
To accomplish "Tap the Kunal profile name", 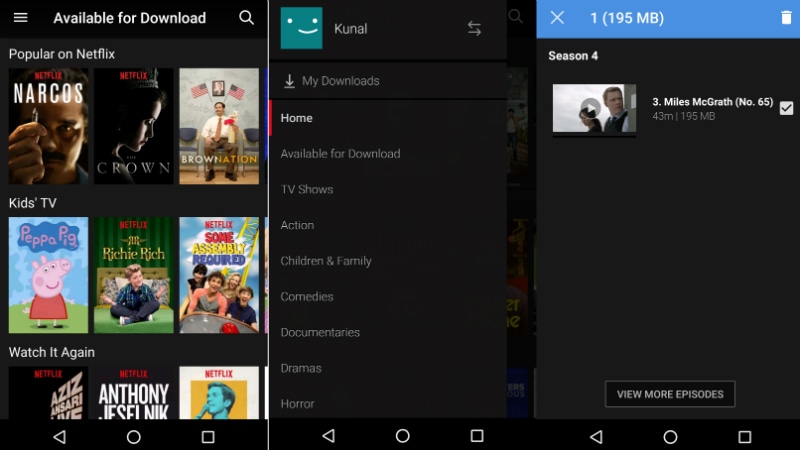I will 351,29.
